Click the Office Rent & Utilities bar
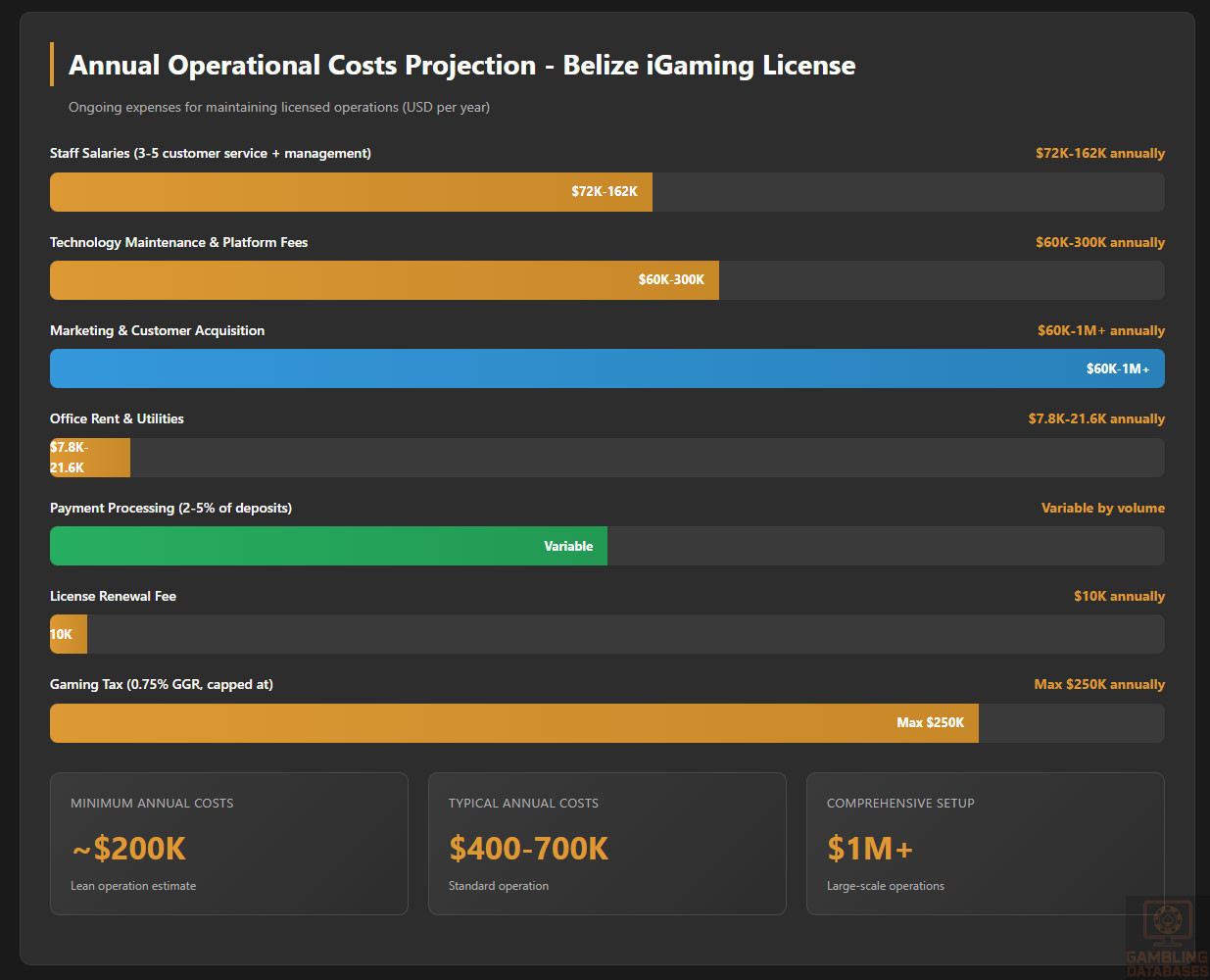Viewport: 1210px width, 980px height. pyautogui.click(x=90, y=458)
